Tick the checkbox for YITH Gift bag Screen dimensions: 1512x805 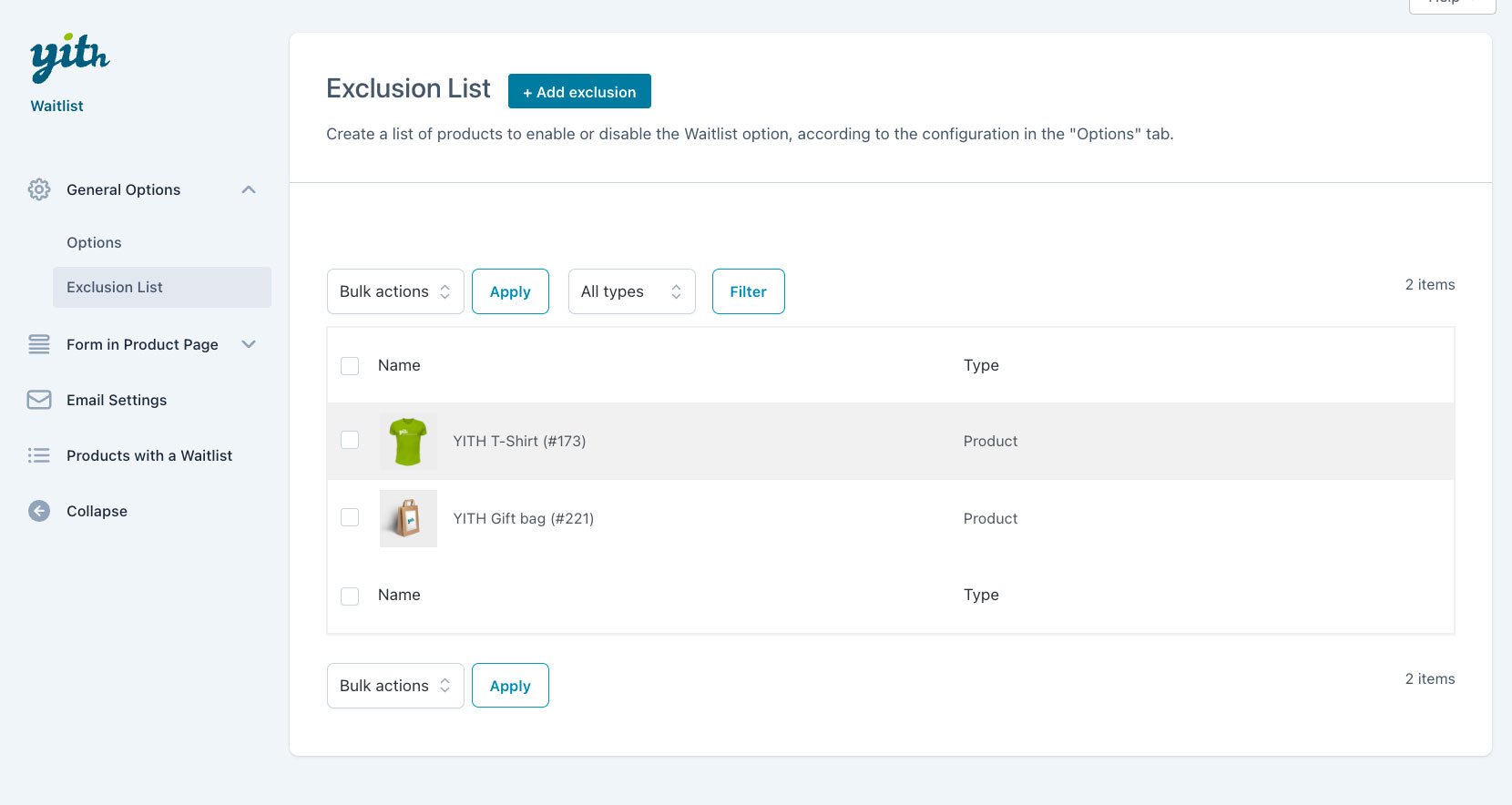(350, 517)
